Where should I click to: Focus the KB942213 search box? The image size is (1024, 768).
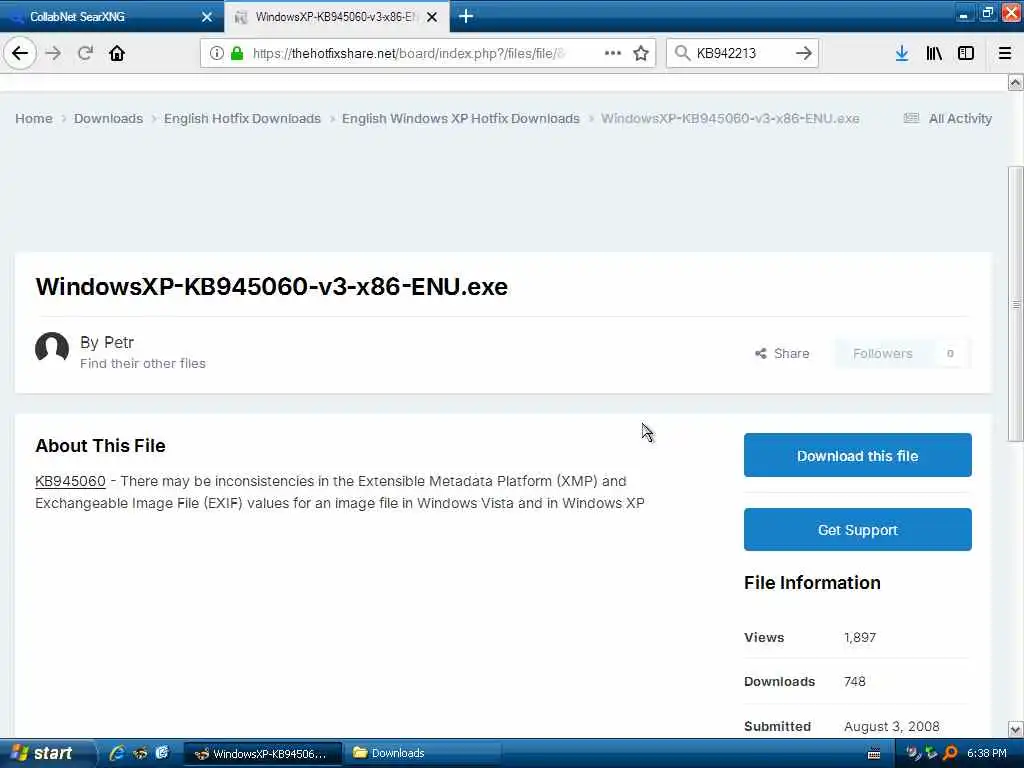coord(741,53)
